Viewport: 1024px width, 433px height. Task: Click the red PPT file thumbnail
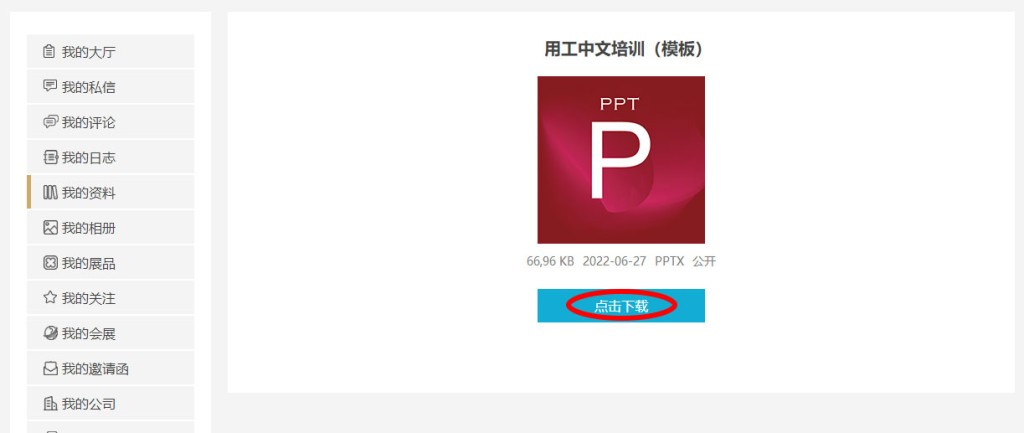[x=621, y=160]
